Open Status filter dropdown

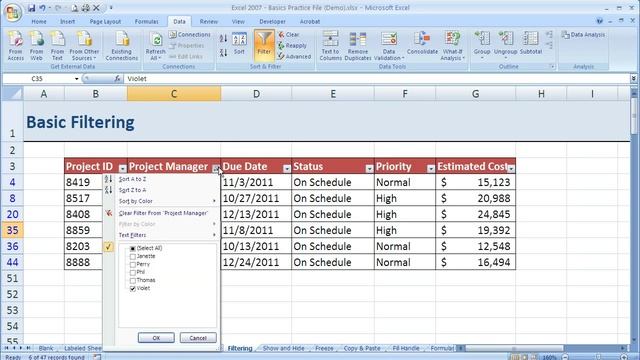(369, 168)
